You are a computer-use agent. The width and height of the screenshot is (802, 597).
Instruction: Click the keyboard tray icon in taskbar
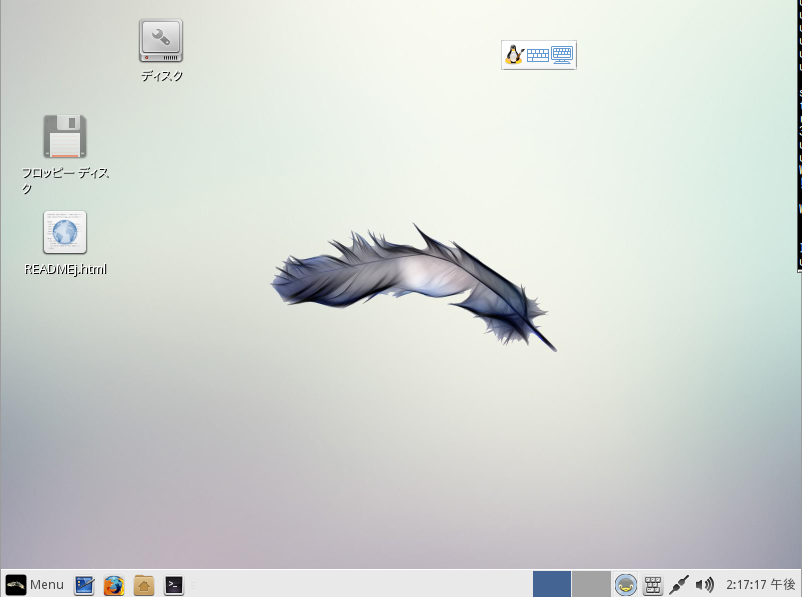(653, 585)
